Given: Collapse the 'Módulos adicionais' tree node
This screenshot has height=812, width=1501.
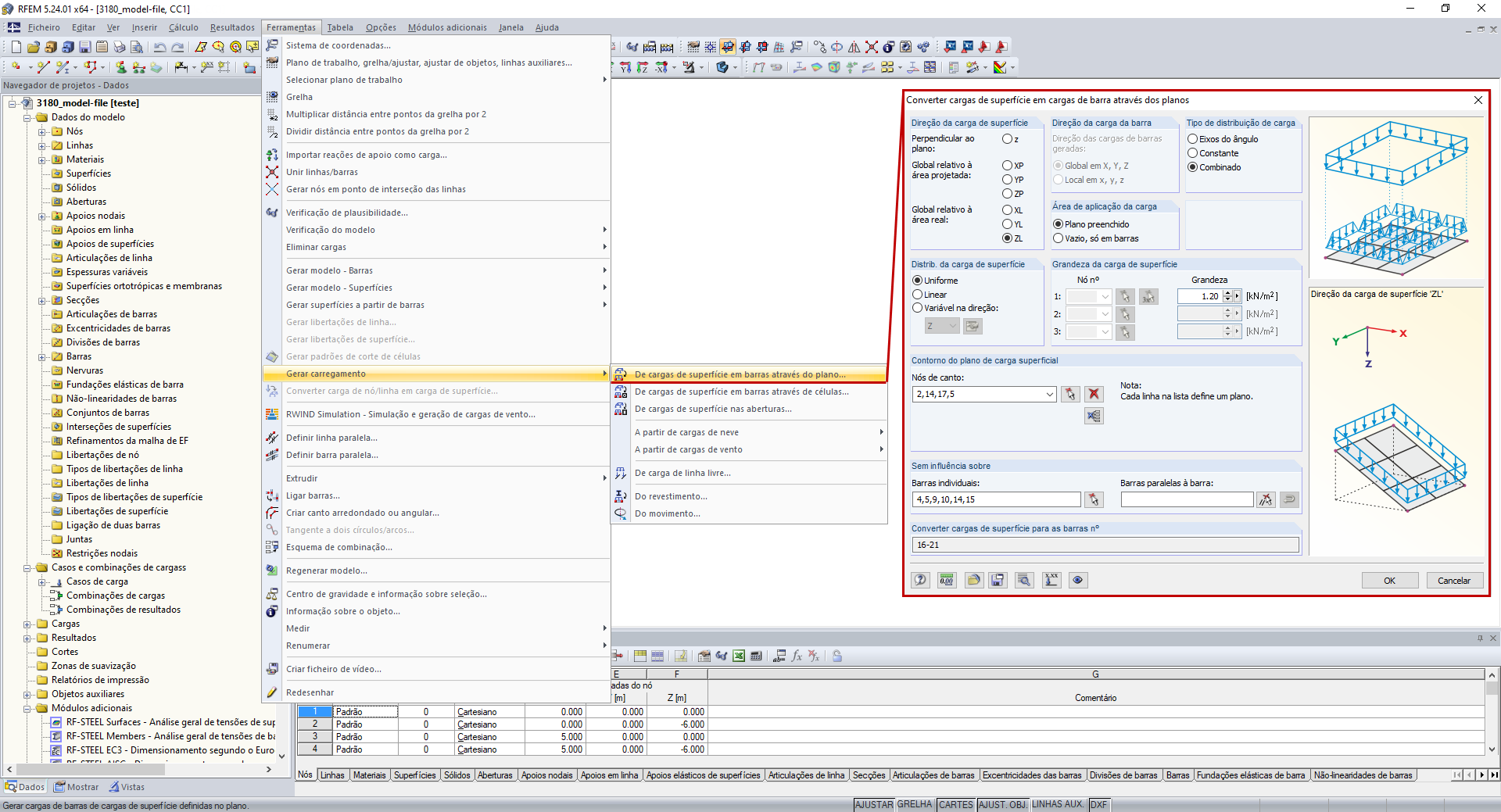Looking at the screenshot, I should click(27, 708).
